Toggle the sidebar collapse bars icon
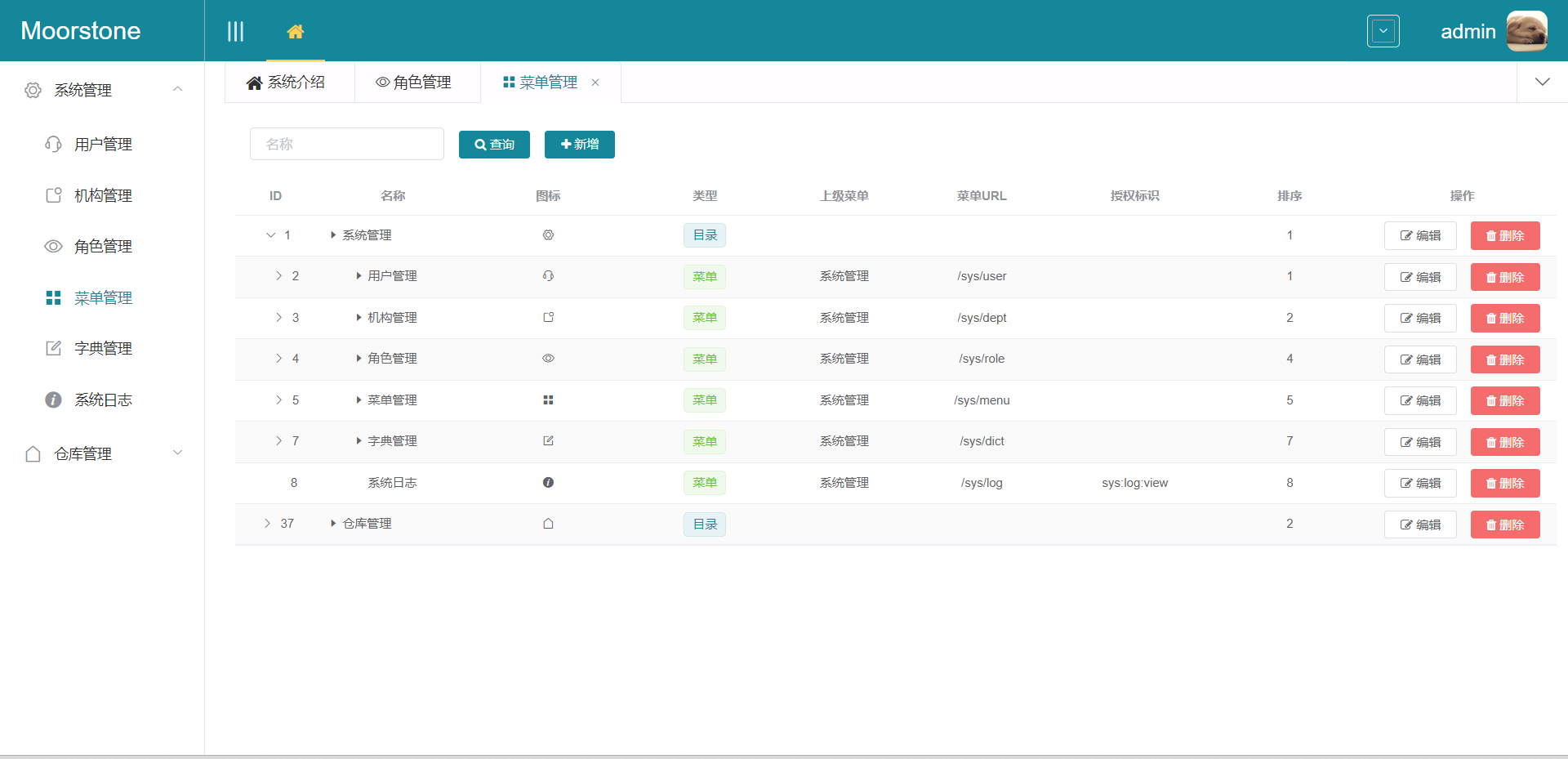 click(x=235, y=31)
